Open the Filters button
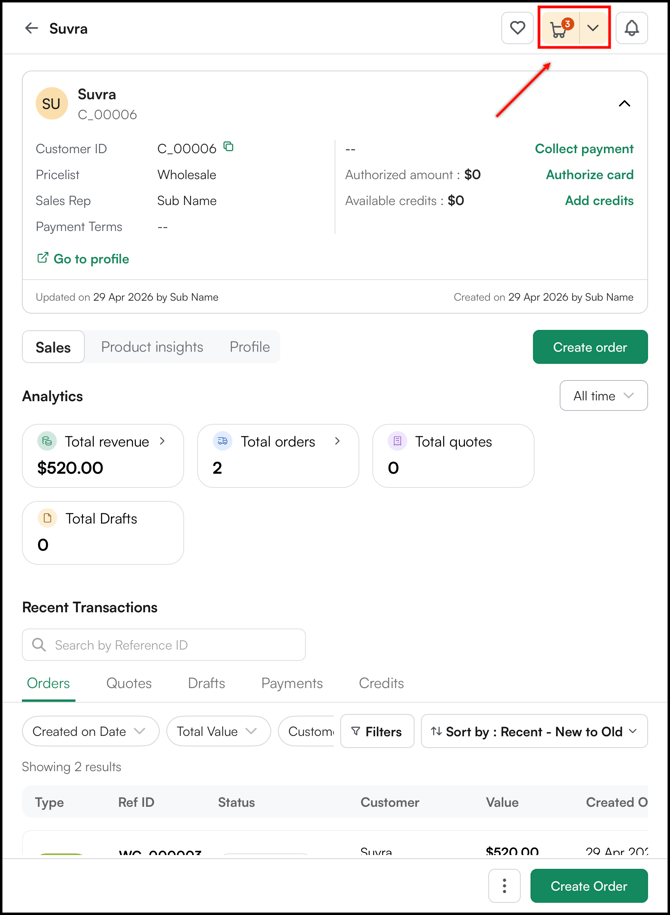The height and width of the screenshot is (915, 670). pyautogui.click(x=377, y=731)
